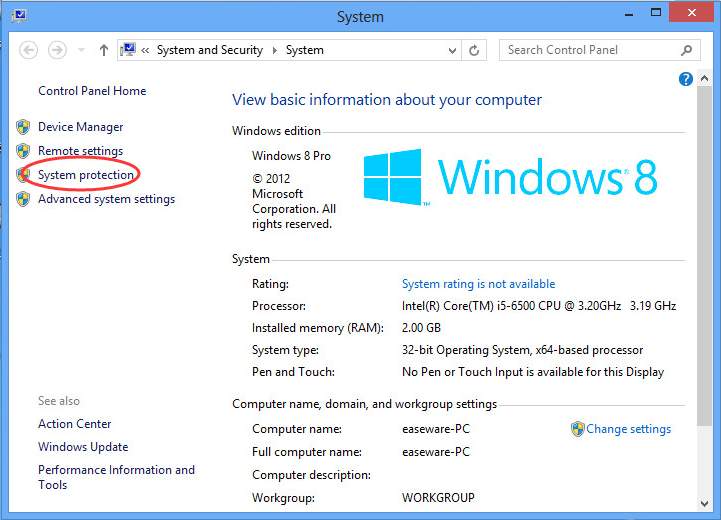Click the 'Computer description:' label
The width and height of the screenshot is (721, 520).
311,474
